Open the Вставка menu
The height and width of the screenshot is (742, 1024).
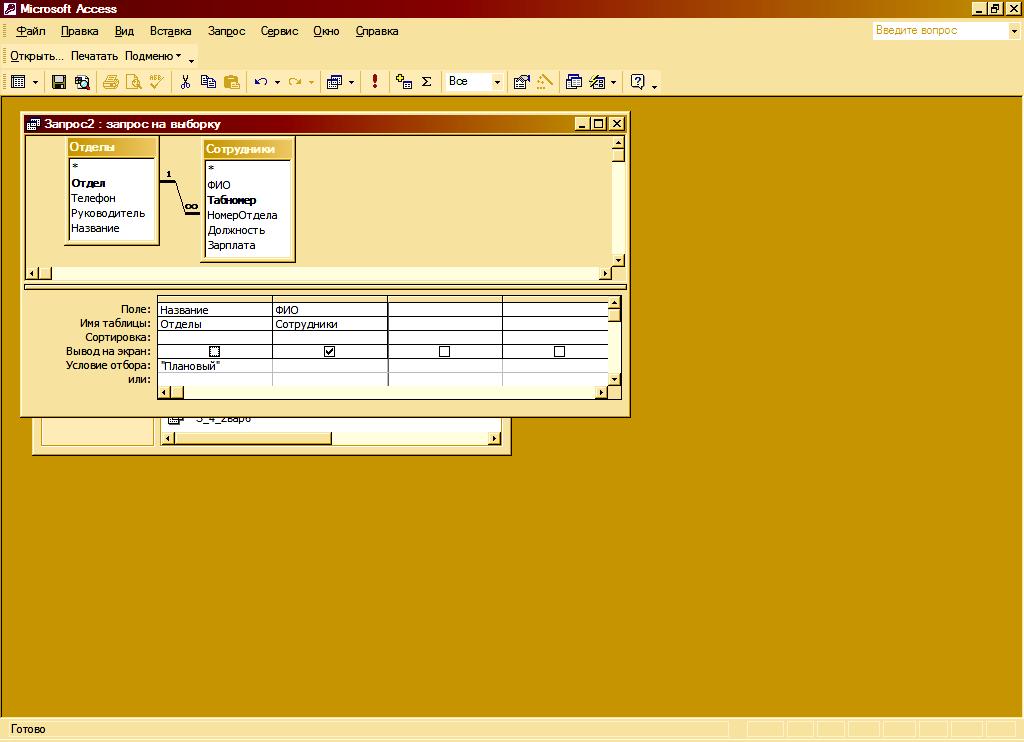tap(170, 31)
